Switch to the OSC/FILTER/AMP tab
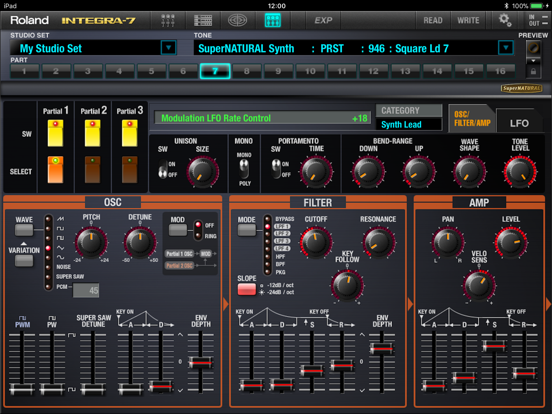 coord(472,119)
